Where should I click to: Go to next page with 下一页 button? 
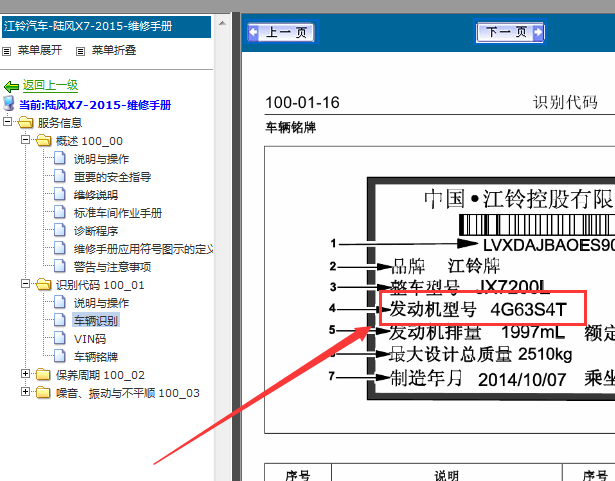click(510, 32)
